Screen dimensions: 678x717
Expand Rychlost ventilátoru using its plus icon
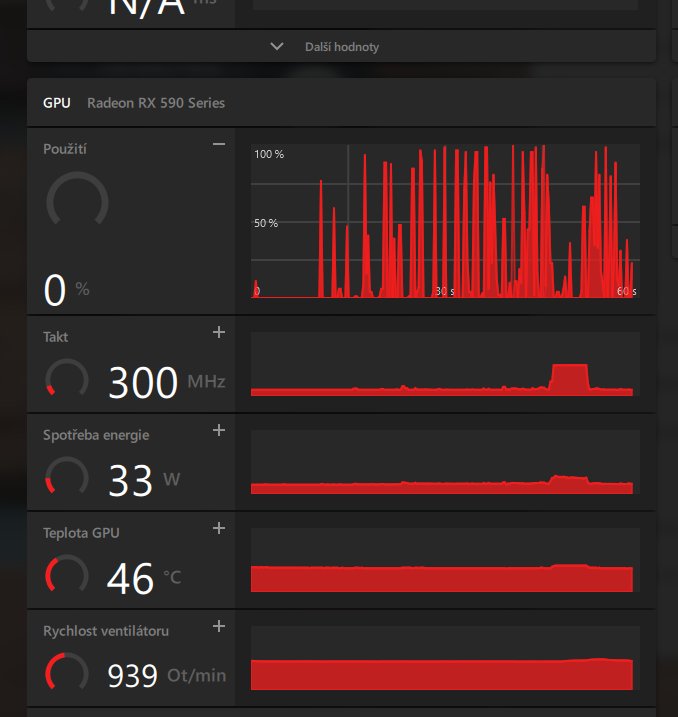(x=219, y=626)
